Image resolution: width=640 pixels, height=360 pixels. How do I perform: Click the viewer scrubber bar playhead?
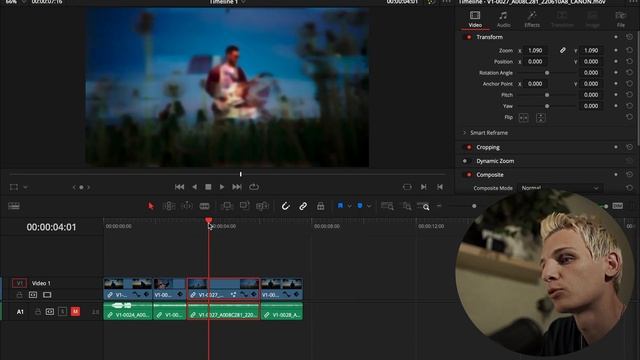coord(241,174)
